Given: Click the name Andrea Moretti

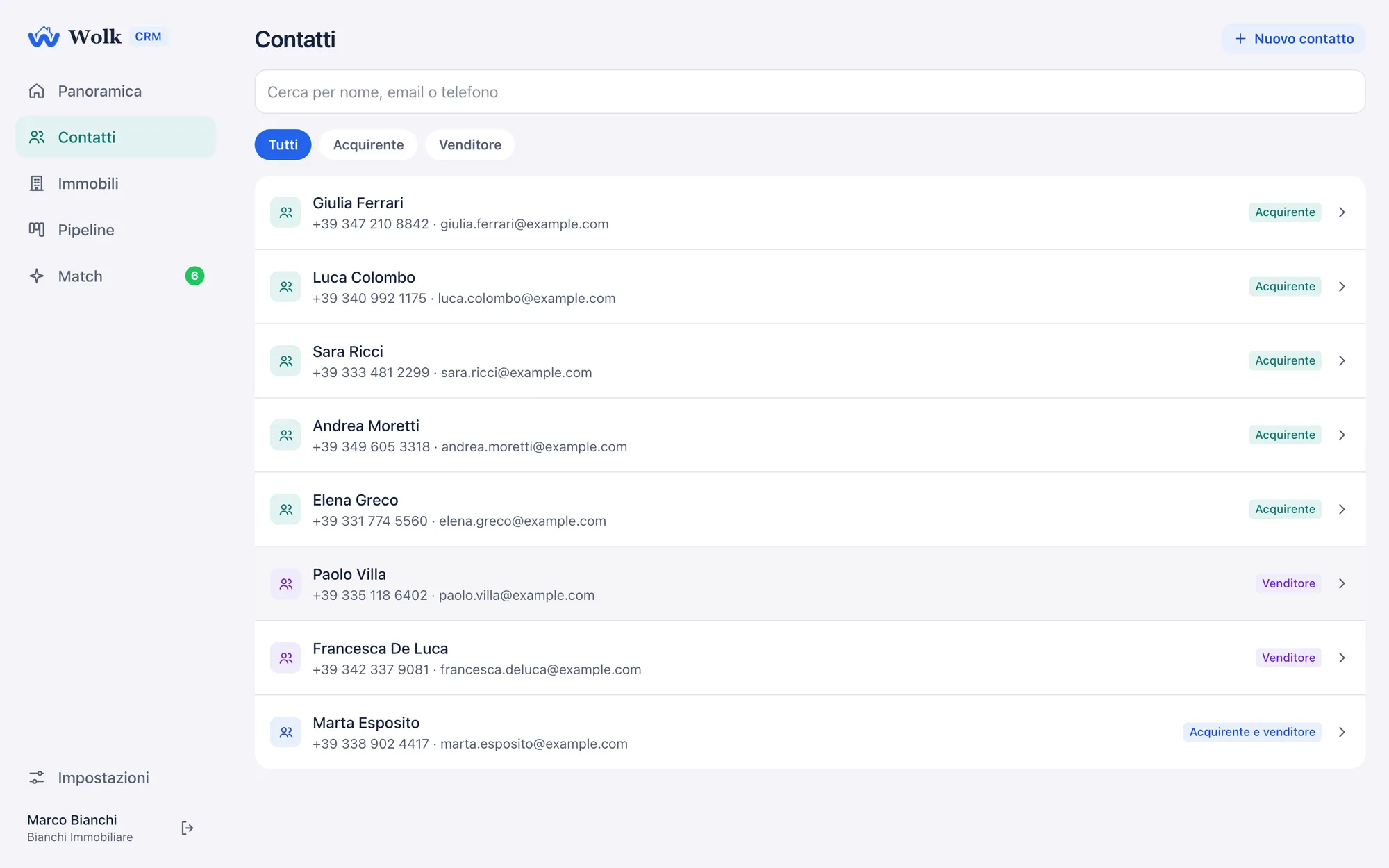Looking at the screenshot, I should (x=366, y=426).
